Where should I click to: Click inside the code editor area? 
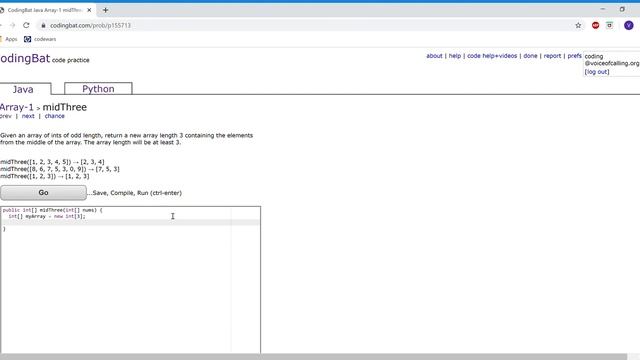coord(131,280)
